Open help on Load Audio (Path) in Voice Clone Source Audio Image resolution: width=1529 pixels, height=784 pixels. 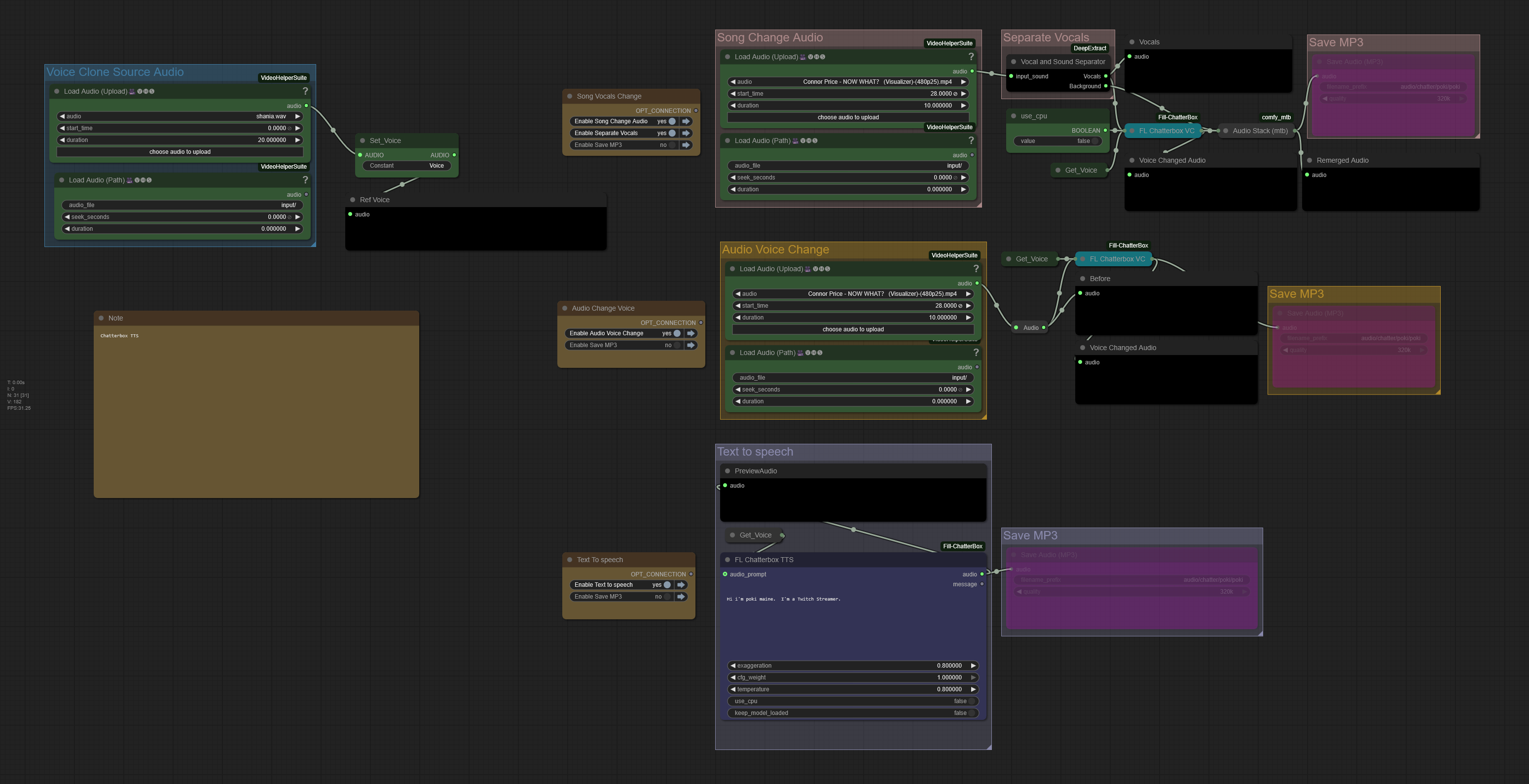point(305,180)
